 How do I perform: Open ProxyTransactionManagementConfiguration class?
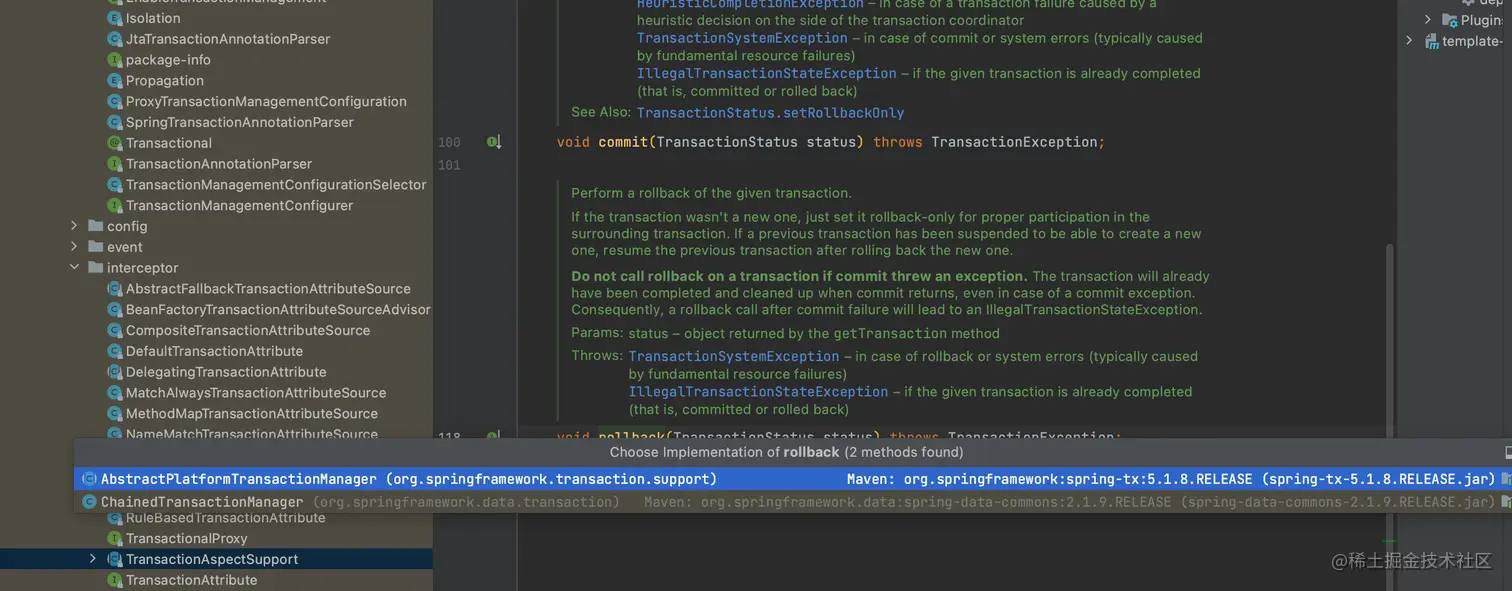click(266, 102)
